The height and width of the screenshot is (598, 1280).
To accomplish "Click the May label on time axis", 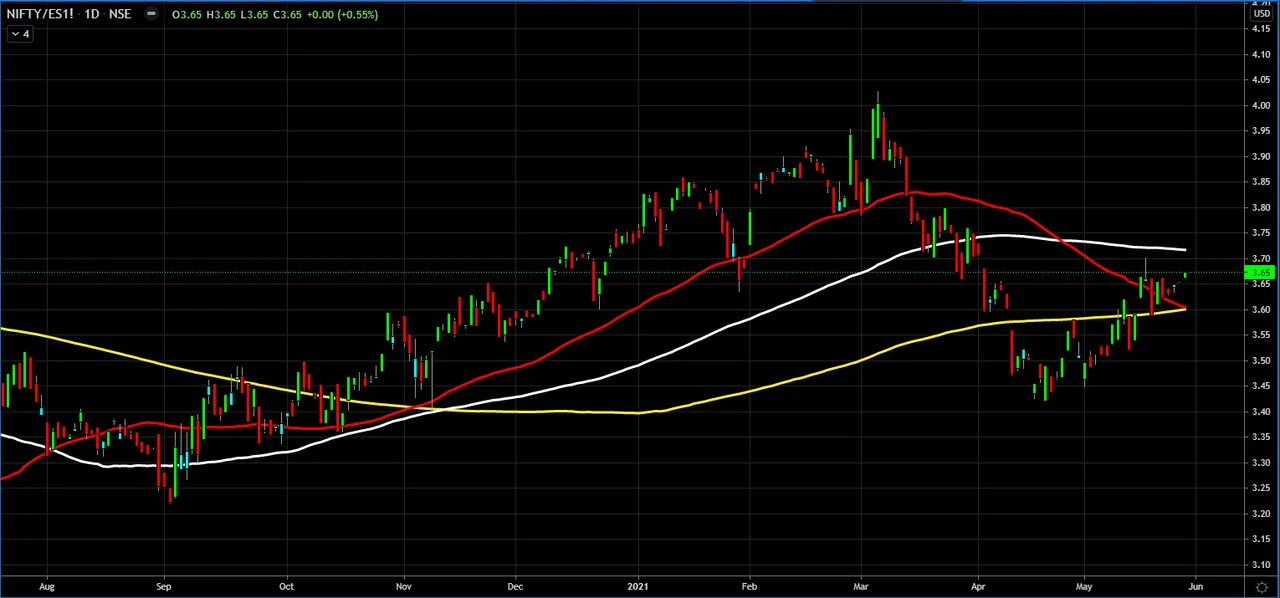I will tap(1084, 587).
